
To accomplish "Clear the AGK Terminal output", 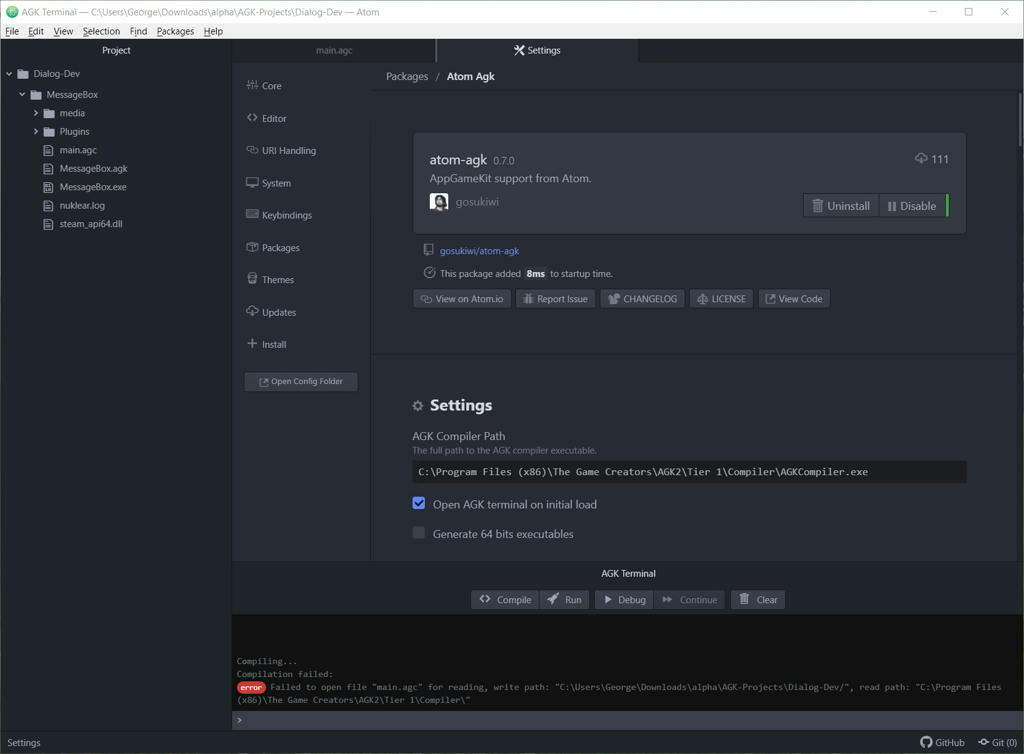I will (758, 599).
